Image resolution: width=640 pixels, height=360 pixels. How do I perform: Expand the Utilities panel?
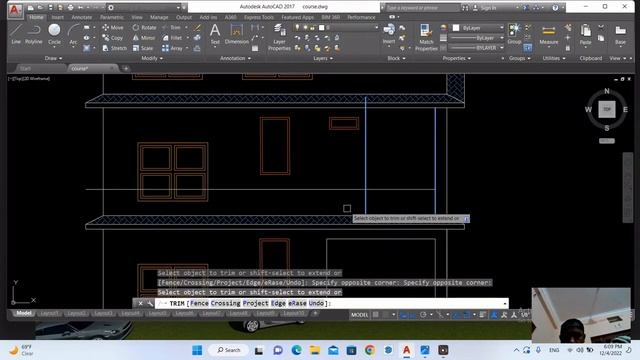point(553,58)
